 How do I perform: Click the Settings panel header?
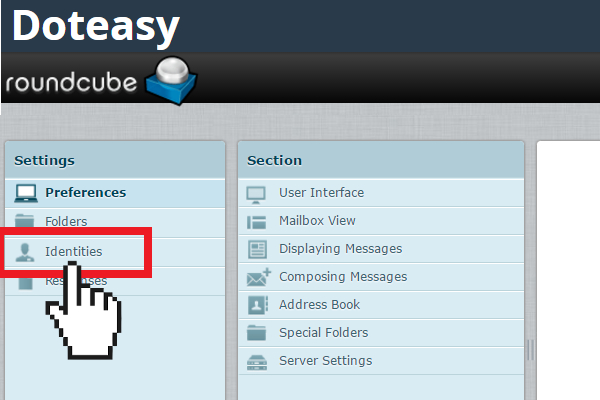click(x=115, y=160)
